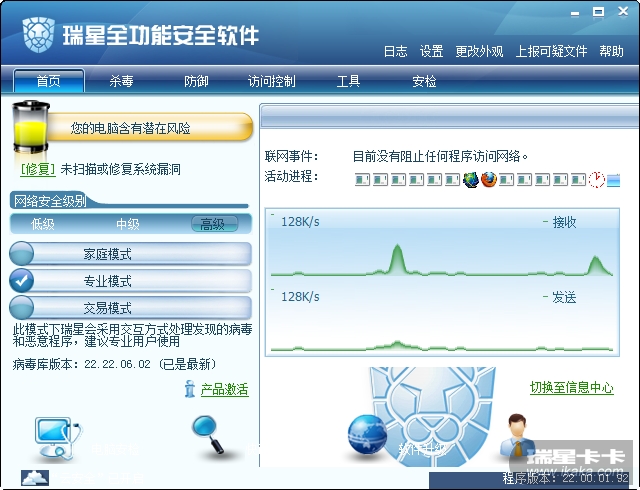The image size is (640, 490).
Task: Select the blue window process icon at row end
Action: (x=613, y=180)
